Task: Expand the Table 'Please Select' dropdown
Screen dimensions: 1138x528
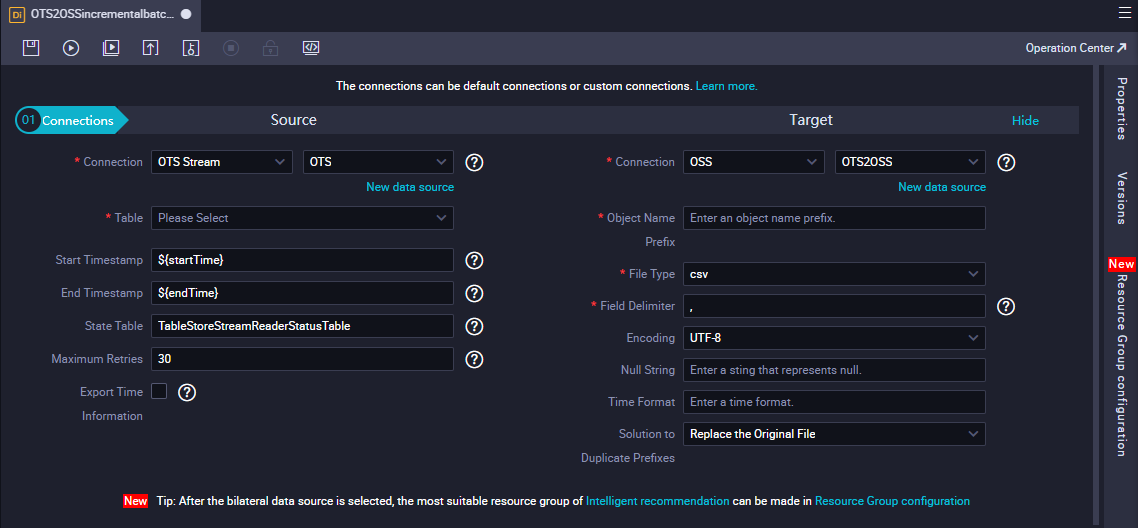Action: (x=302, y=218)
